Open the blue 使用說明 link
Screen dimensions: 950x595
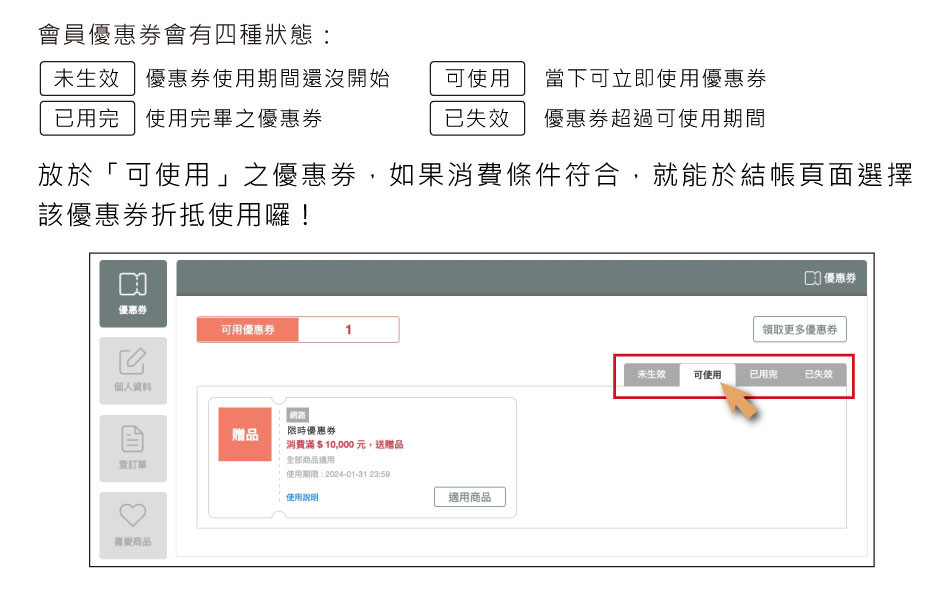[x=302, y=497]
